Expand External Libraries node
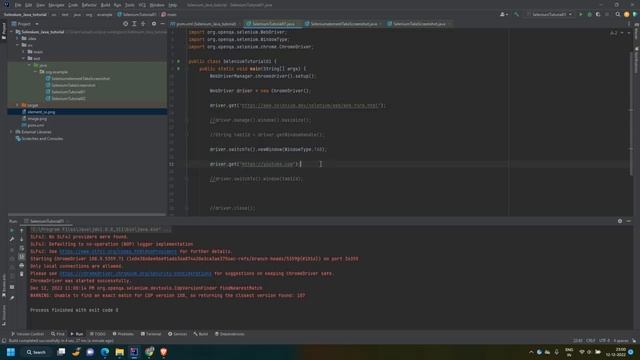Image resolution: width=640 pixels, height=360 pixels. pyautogui.click(x=11, y=132)
